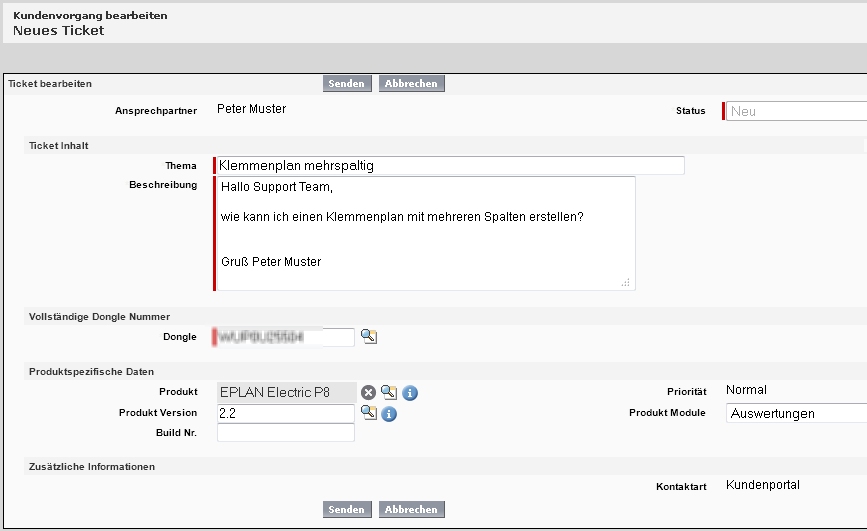
Task: Click the EPLAN Electric P8 product field
Action: pyautogui.click(x=285, y=393)
